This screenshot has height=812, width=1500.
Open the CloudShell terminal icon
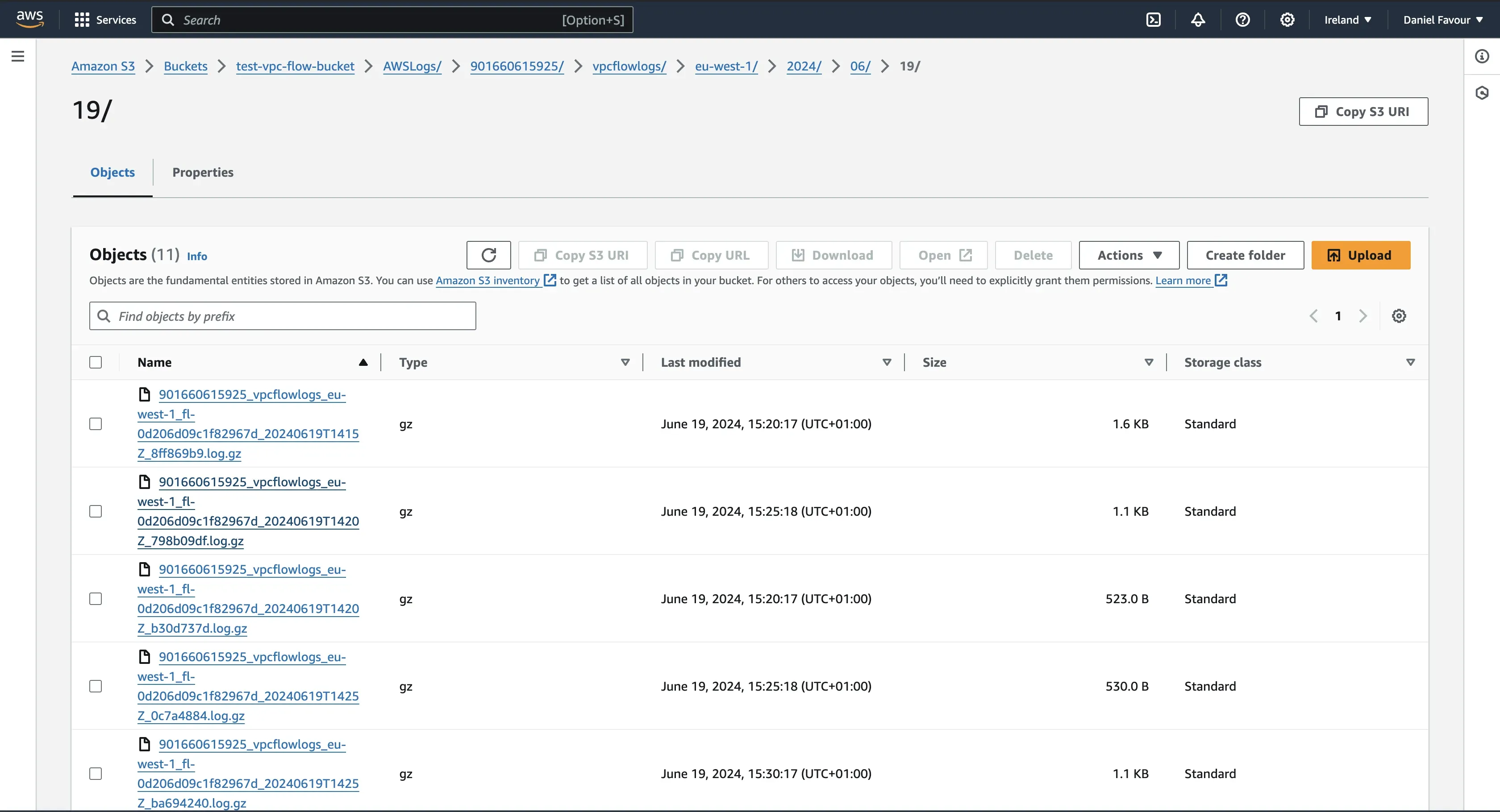click(1153, 20)
